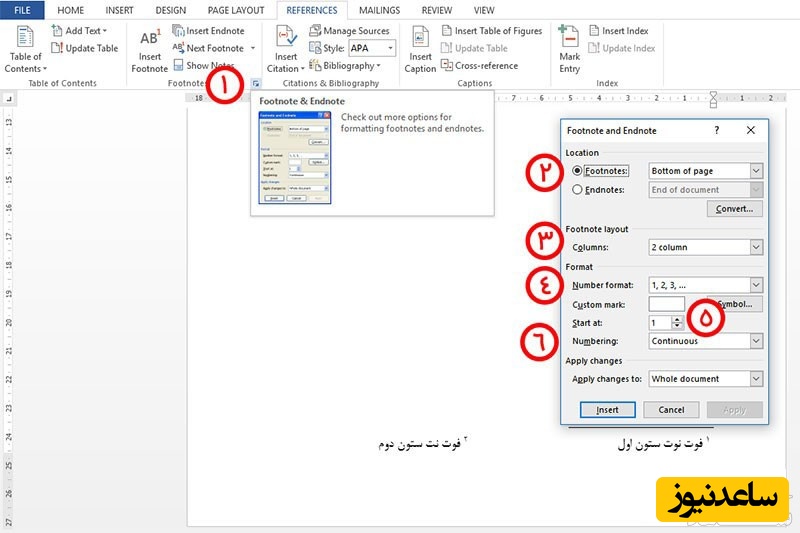Open the Table of Contents menu
Screen dimensions: 800x533
[25, 49]
